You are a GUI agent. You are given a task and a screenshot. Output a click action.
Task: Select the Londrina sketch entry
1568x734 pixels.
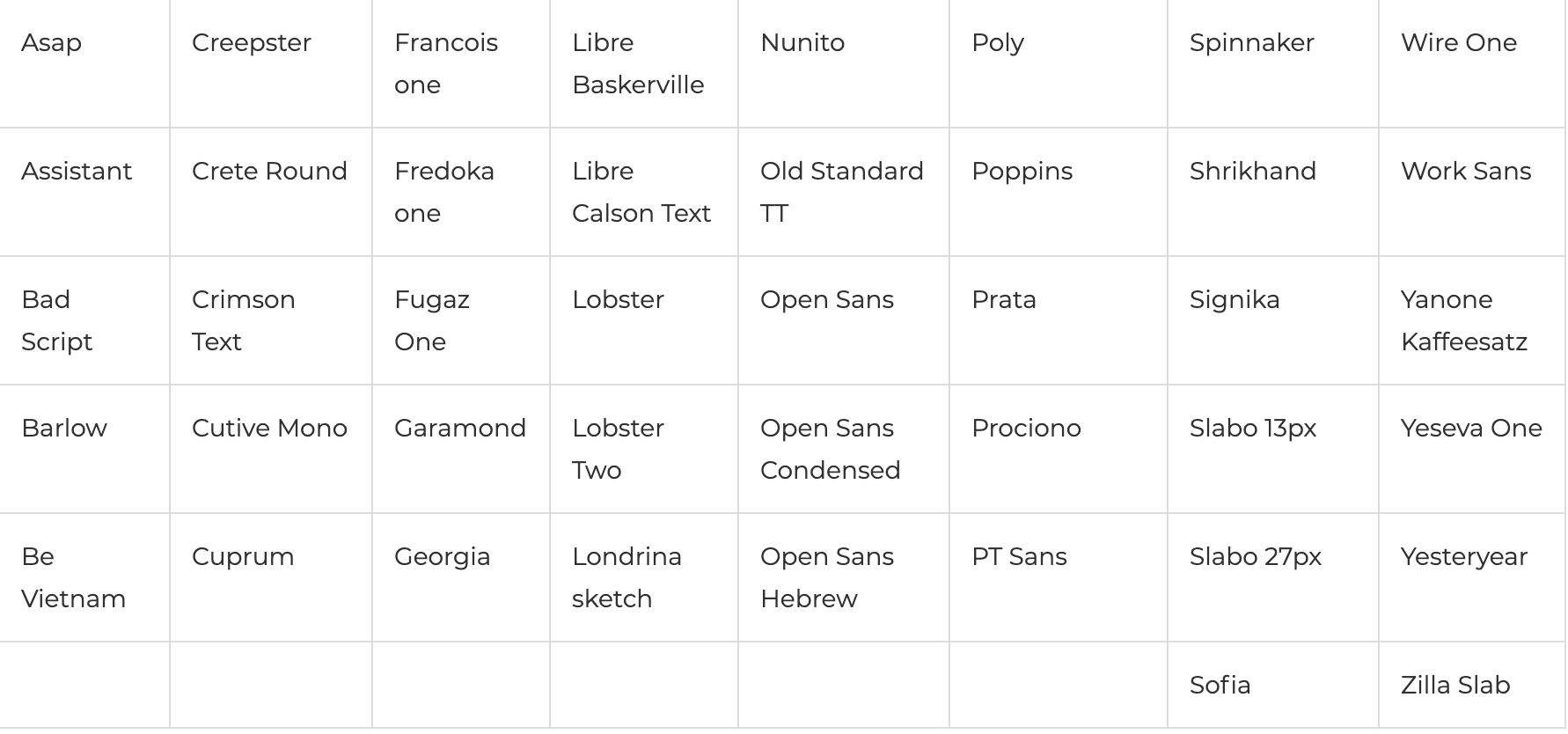coord(626,578)
